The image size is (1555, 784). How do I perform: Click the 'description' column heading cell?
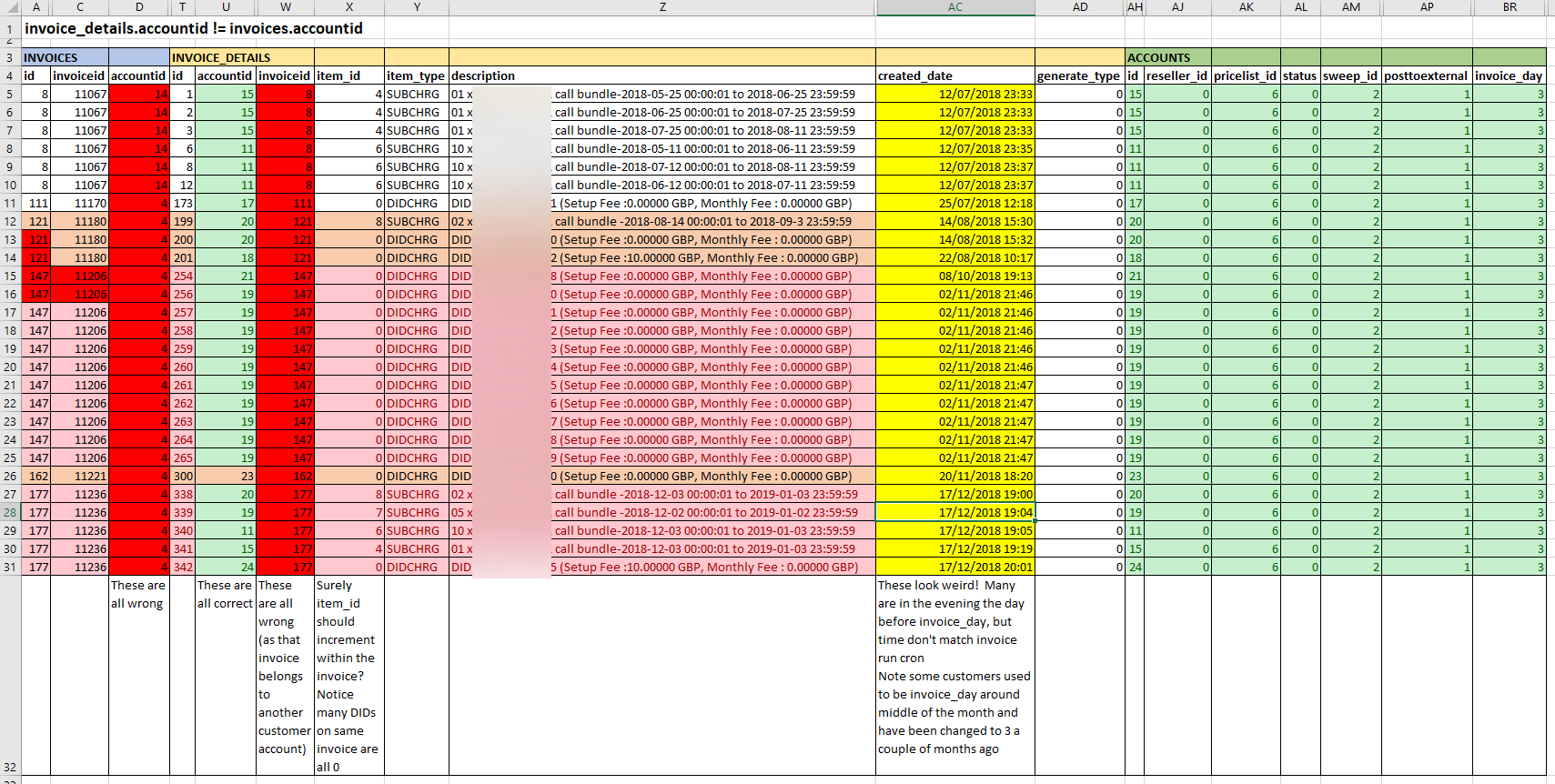pyautogui.click(x=662, y=75)
